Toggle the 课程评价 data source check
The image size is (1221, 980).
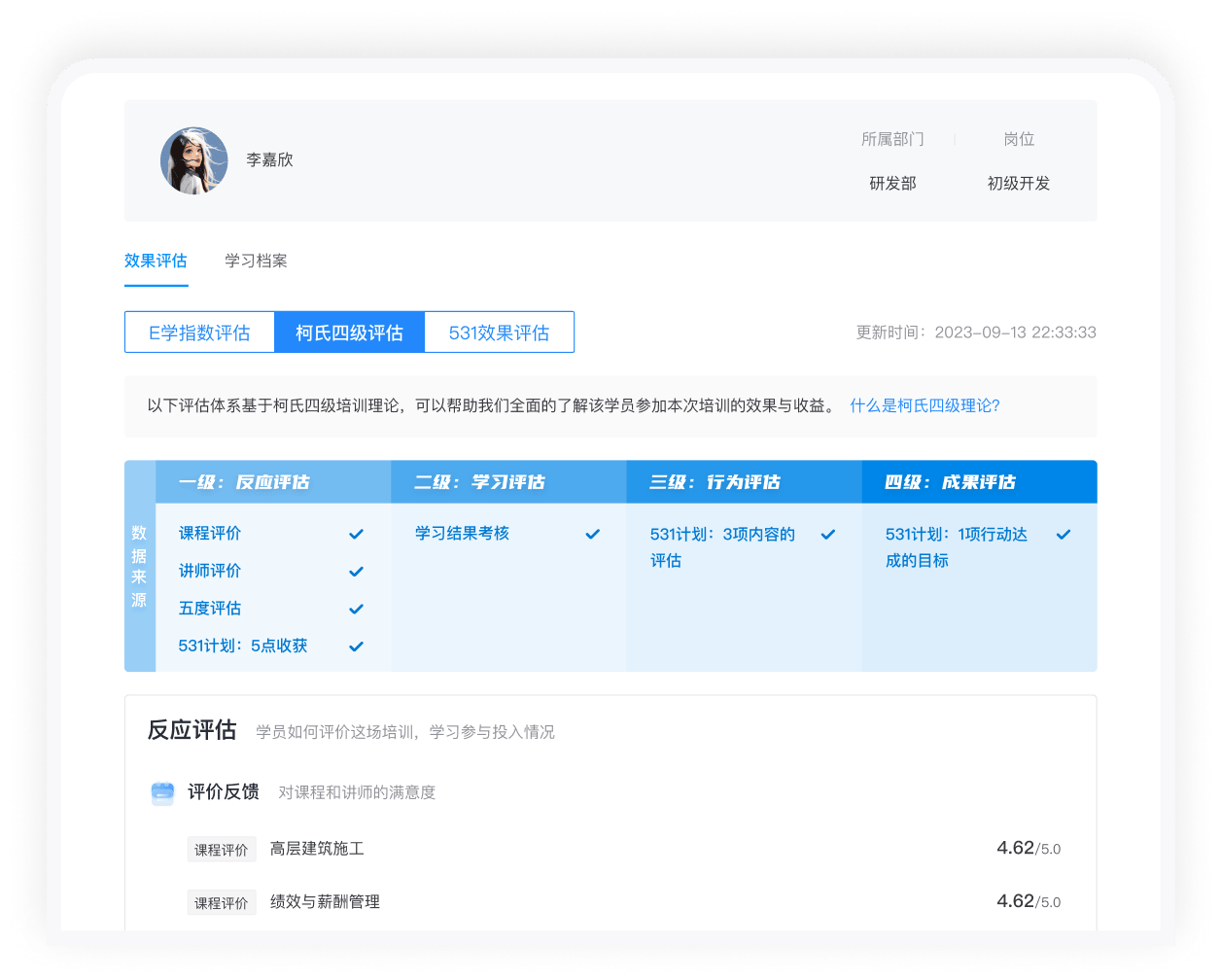click(x=356, y=534)
